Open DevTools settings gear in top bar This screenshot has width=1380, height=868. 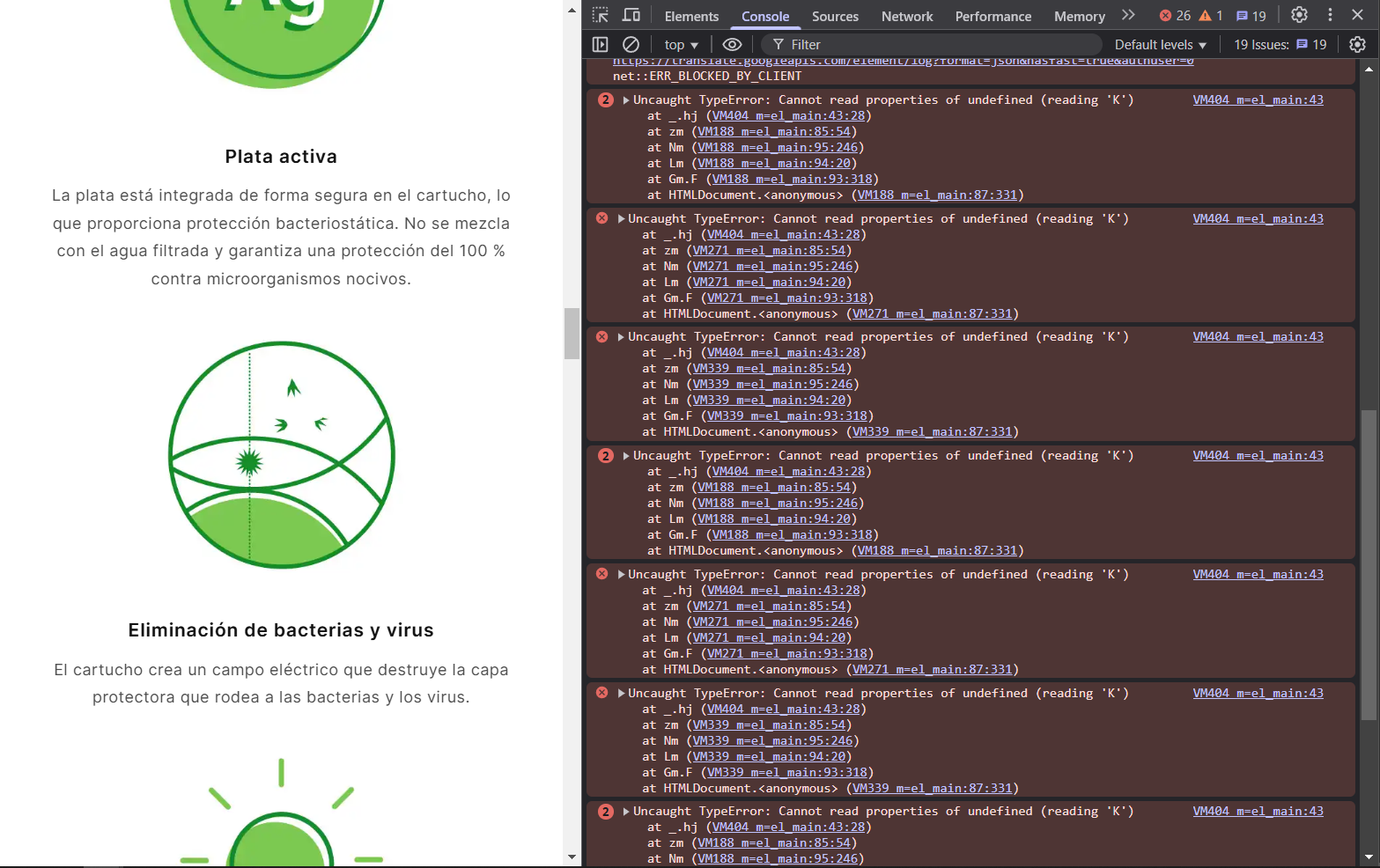tap(1299, 15)
